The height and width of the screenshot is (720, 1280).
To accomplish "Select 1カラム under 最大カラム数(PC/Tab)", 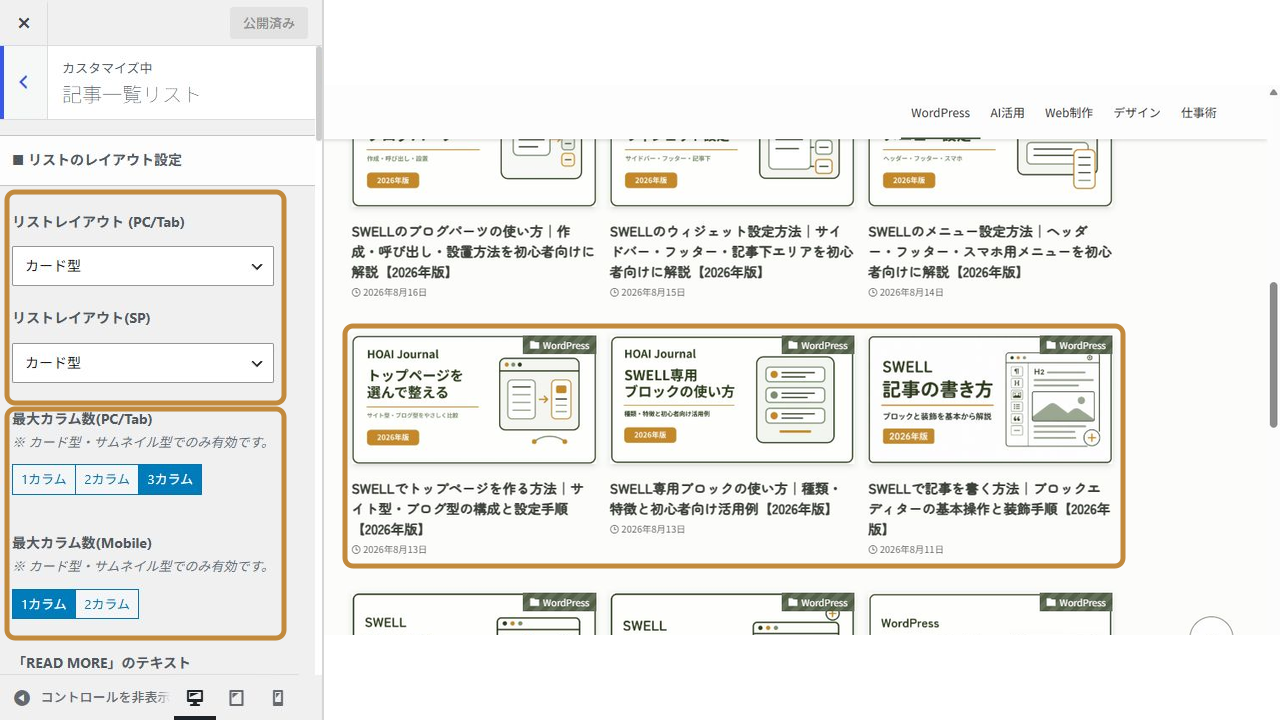I will click(x=44, y=479).
